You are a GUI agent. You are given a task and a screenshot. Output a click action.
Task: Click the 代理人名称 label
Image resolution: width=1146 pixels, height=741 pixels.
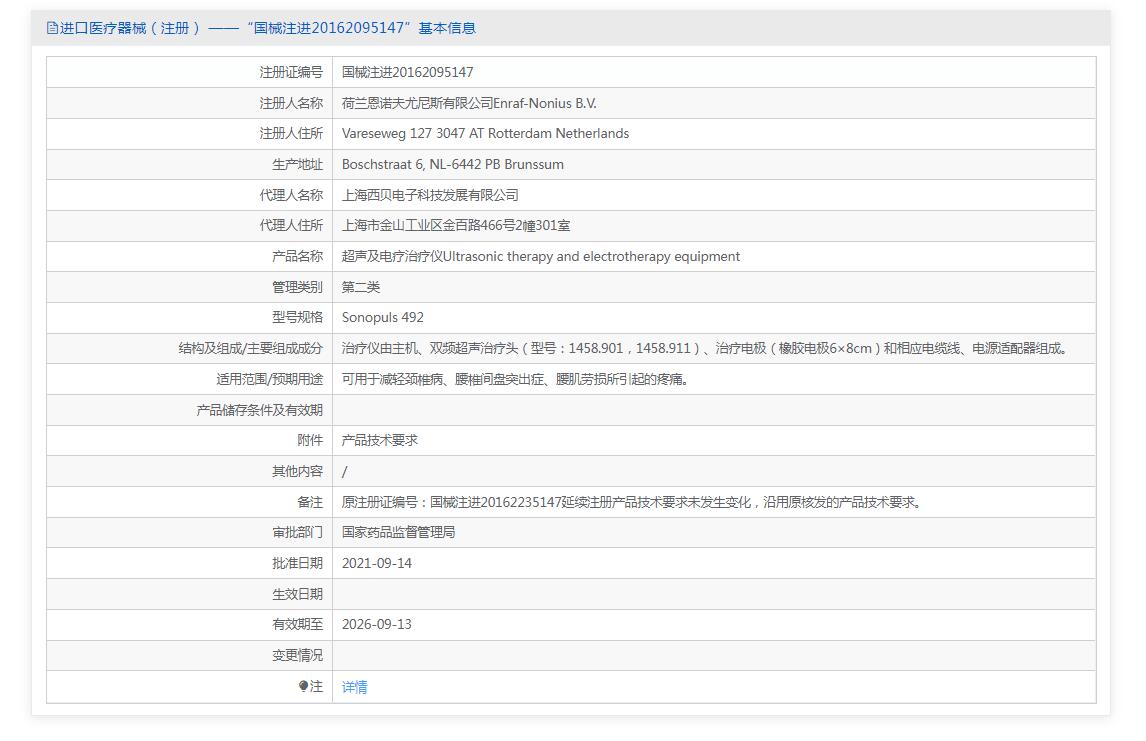pyautogui.click(x=291, y=195)
